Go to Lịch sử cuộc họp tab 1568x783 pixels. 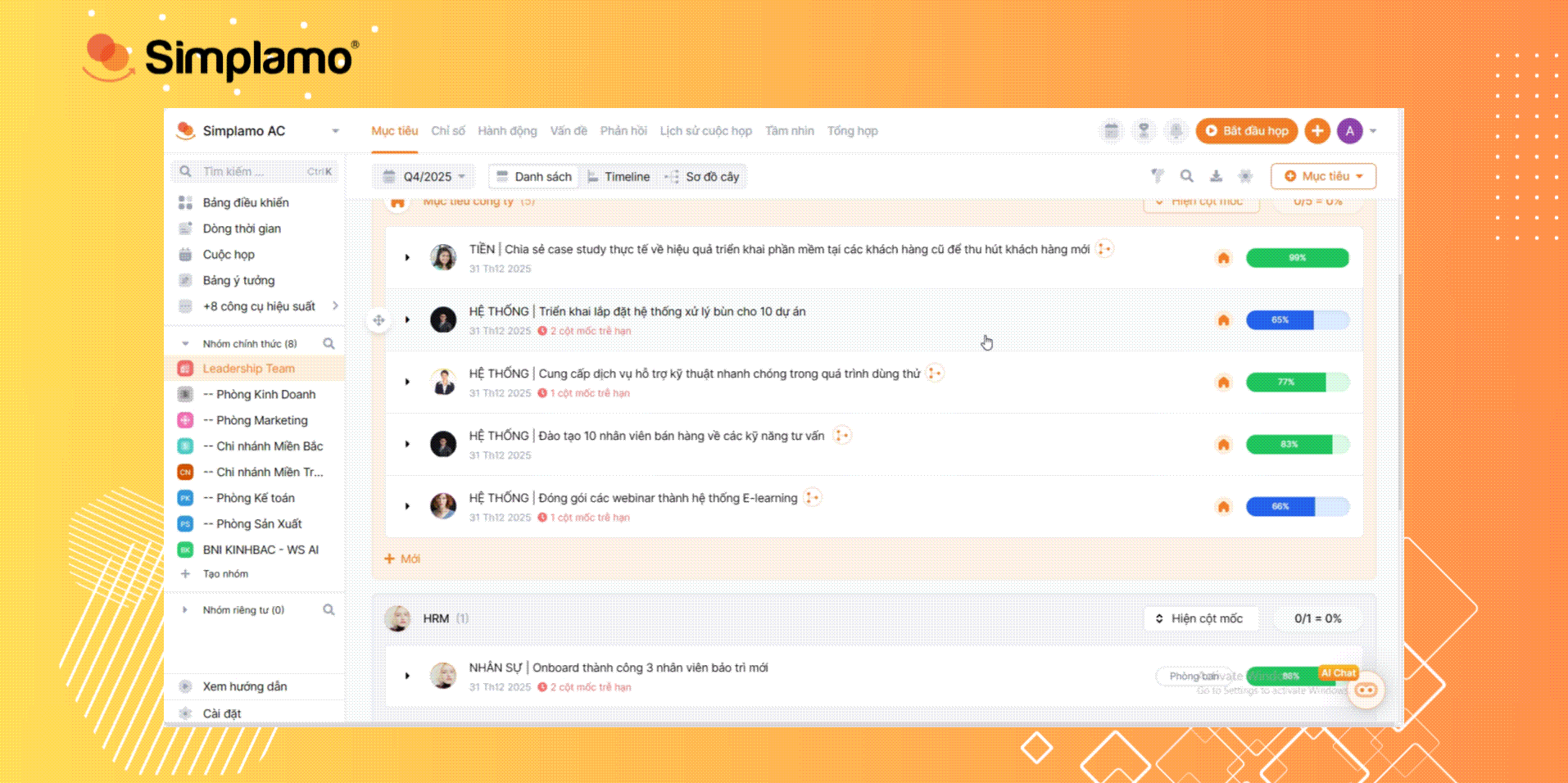coord(705,131)
